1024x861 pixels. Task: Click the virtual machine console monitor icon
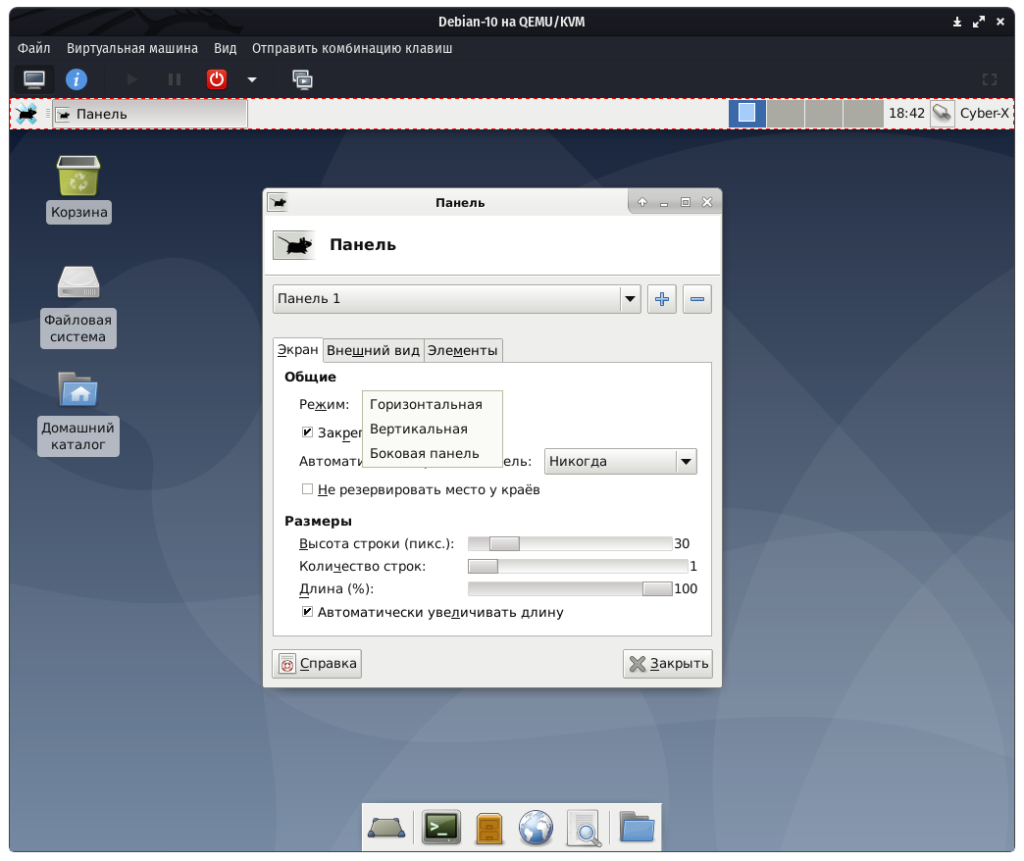pos(34,79)
